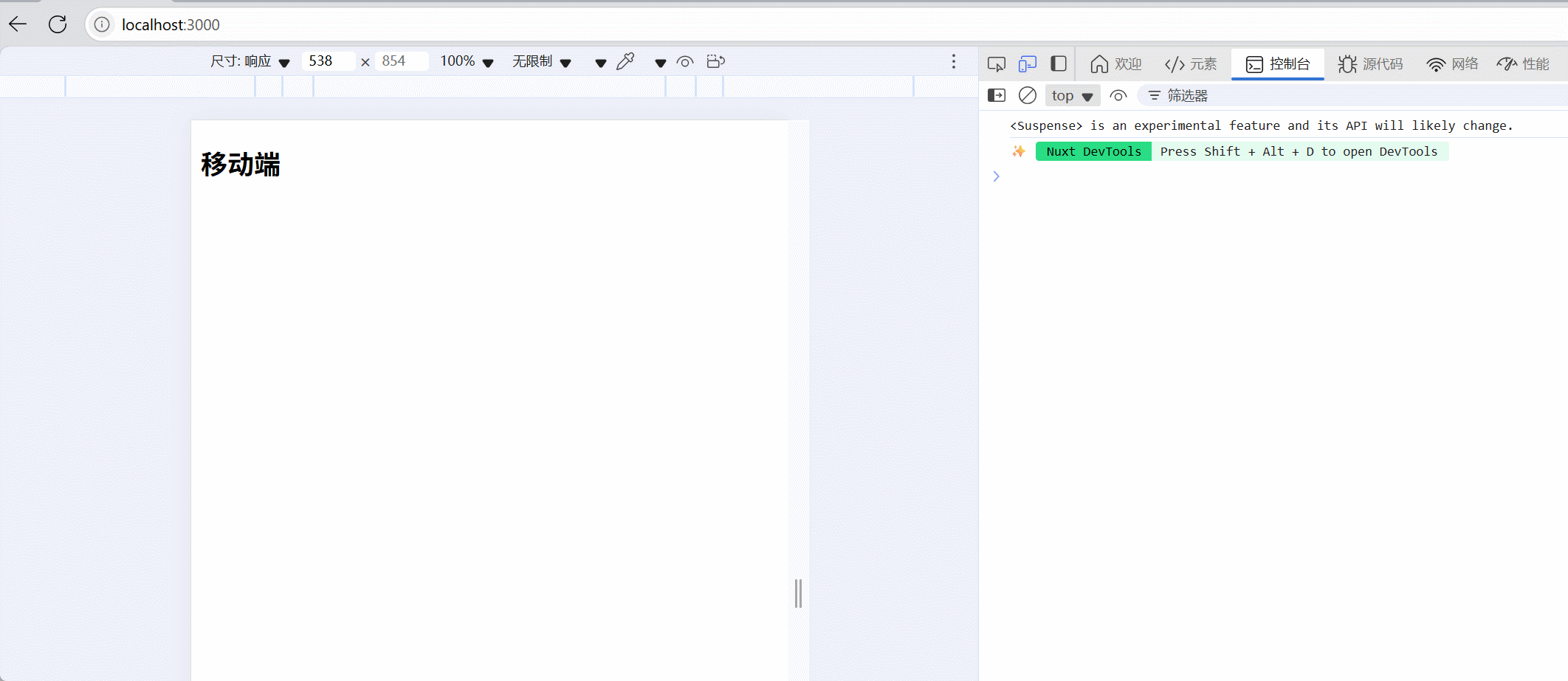Activate the inspect element picker

pyautogui.click(x=997, y=64)
